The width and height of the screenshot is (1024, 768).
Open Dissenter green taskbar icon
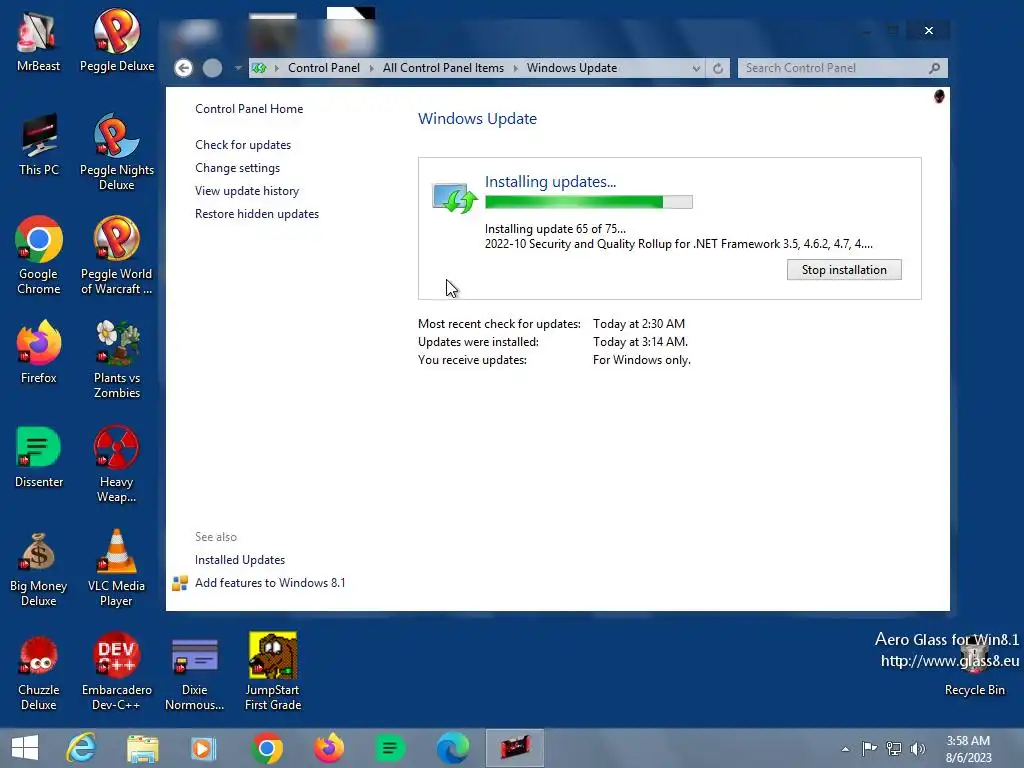[390, 748]
